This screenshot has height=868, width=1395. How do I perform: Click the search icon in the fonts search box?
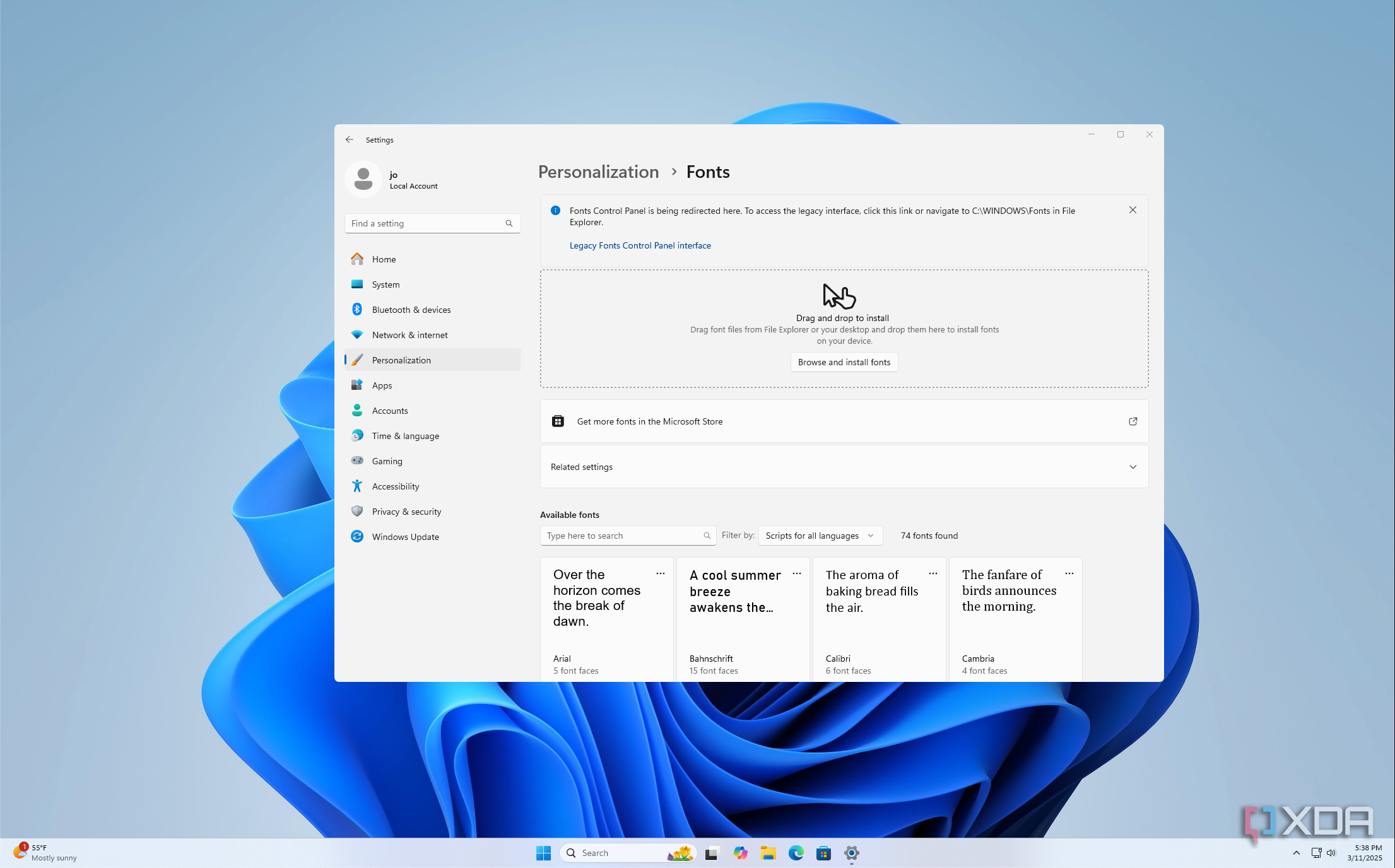[x=707, y=536]
